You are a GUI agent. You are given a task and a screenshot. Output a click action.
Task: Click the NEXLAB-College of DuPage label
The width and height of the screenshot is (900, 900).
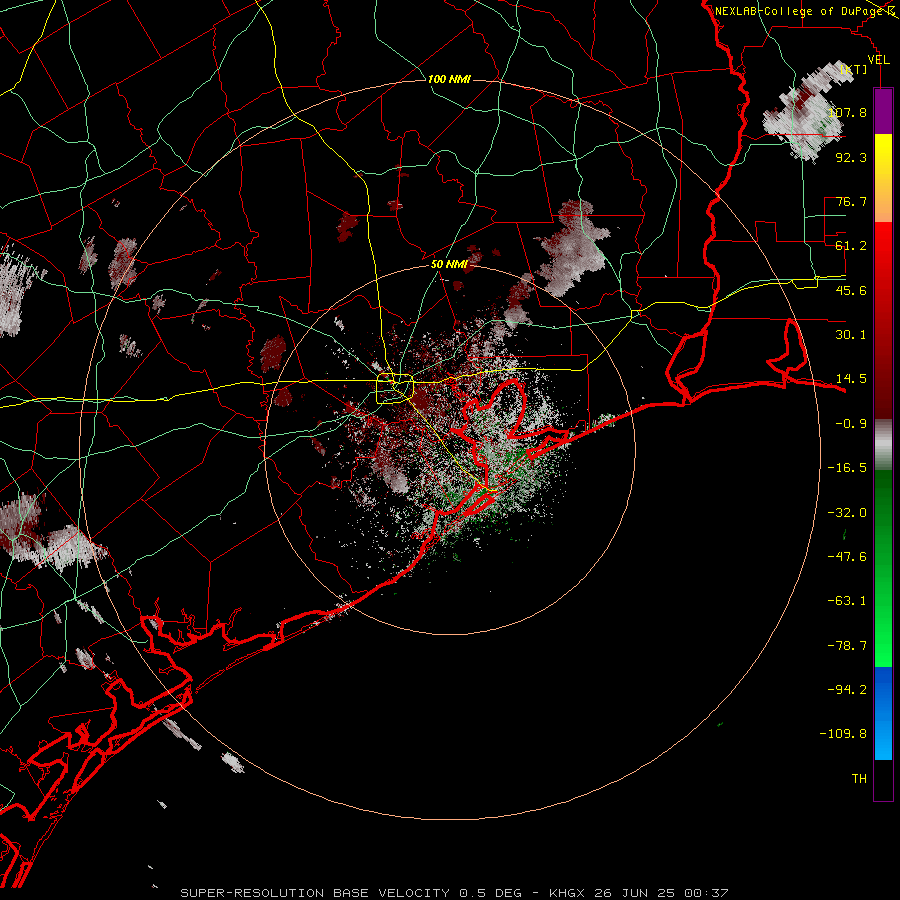tap(799, 11)
